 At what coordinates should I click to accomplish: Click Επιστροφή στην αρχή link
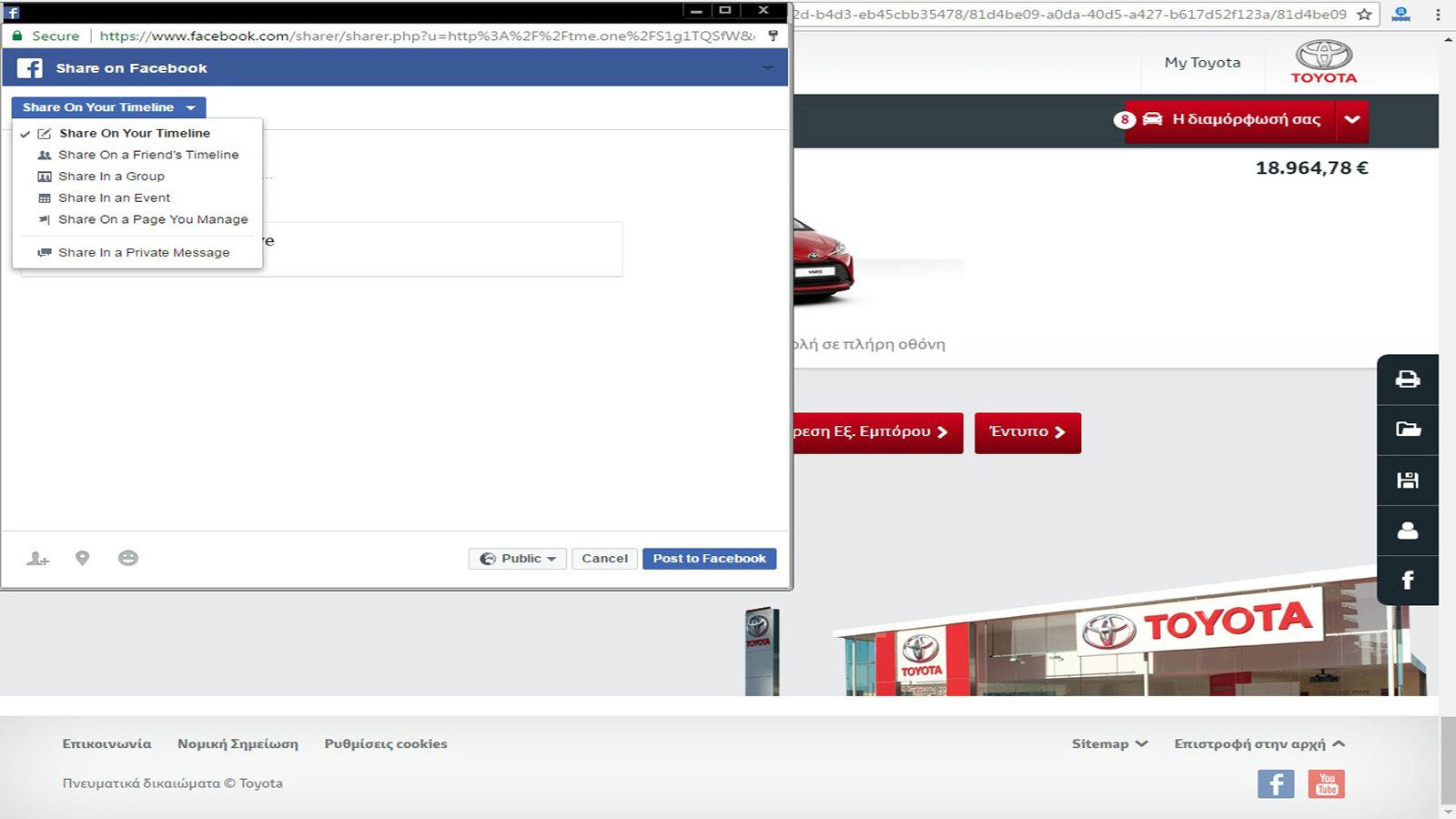(x=1259, y=743)
